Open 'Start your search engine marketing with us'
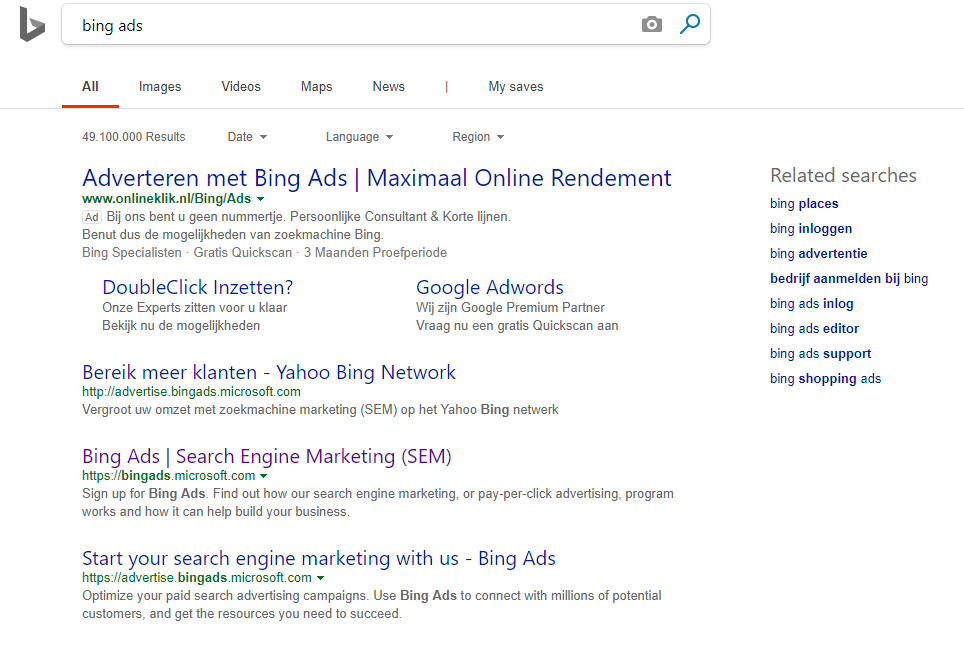This screenshot has height=647, width=964. (x=318, y=558)
